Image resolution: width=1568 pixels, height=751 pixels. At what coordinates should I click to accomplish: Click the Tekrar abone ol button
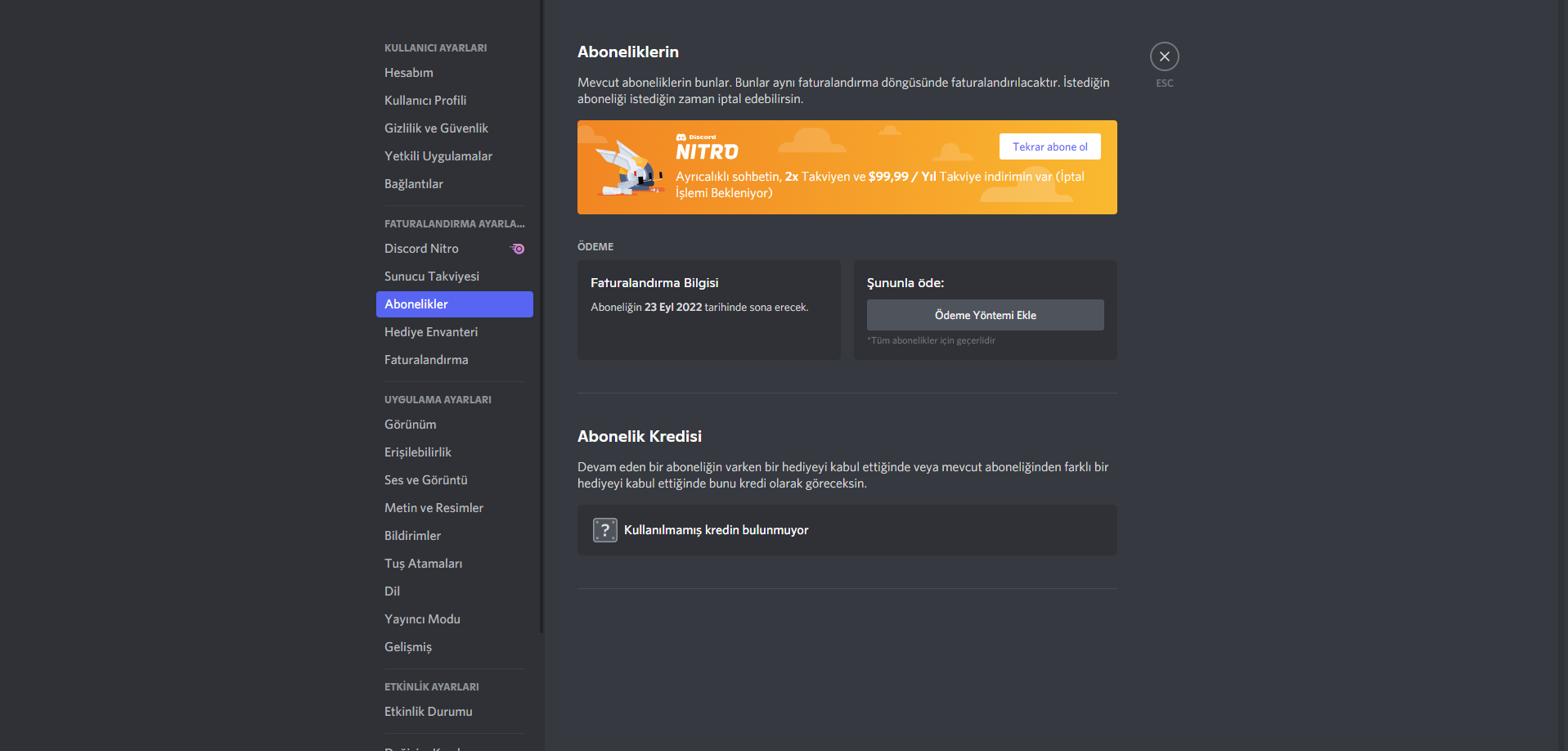tap(1049, 146)
